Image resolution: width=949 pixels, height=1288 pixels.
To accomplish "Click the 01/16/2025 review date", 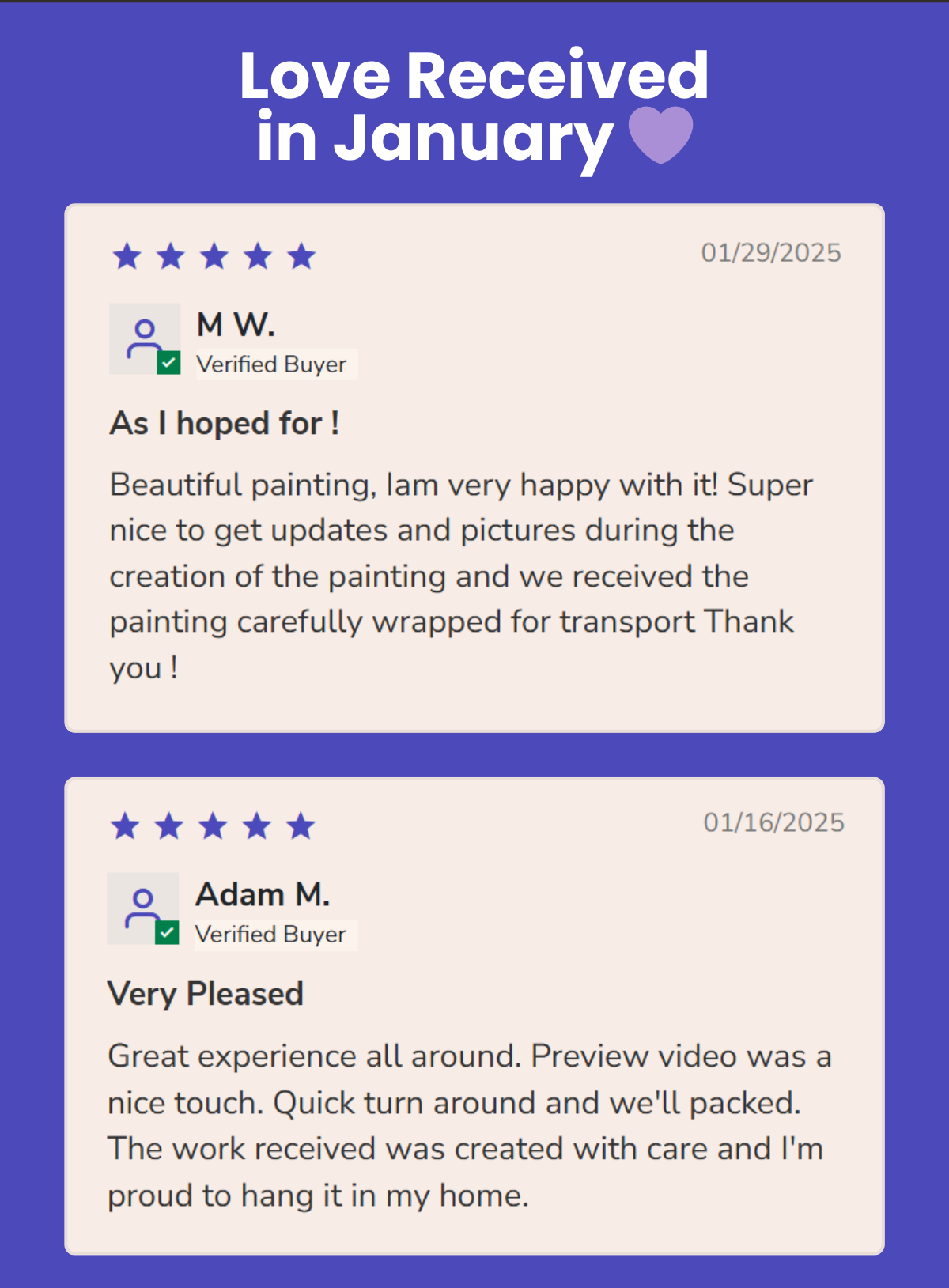I will click(x=774, y=823).
